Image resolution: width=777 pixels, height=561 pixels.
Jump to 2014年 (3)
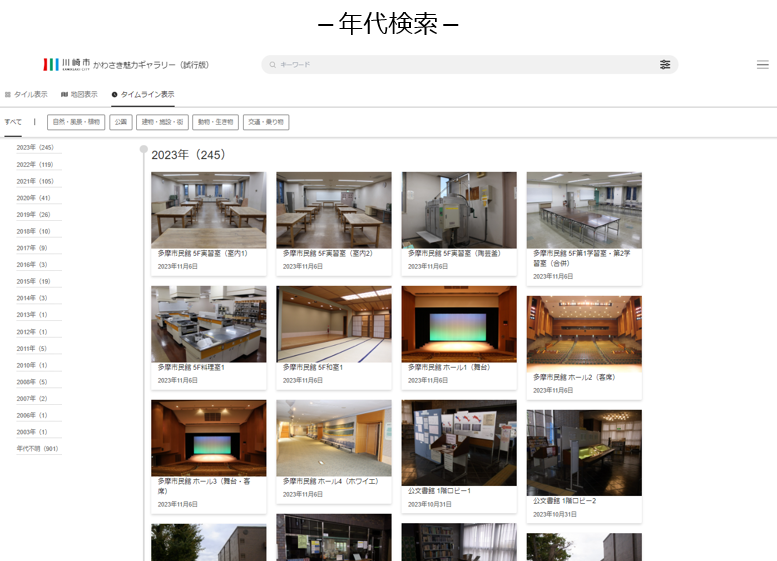pos(32,298)
